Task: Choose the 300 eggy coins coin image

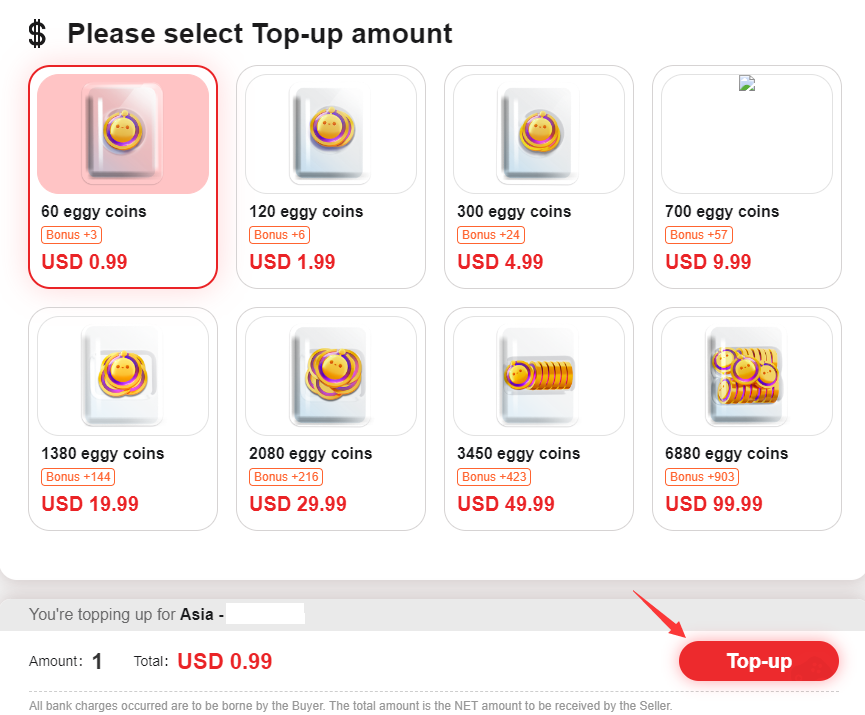Action: click(538, 134)
